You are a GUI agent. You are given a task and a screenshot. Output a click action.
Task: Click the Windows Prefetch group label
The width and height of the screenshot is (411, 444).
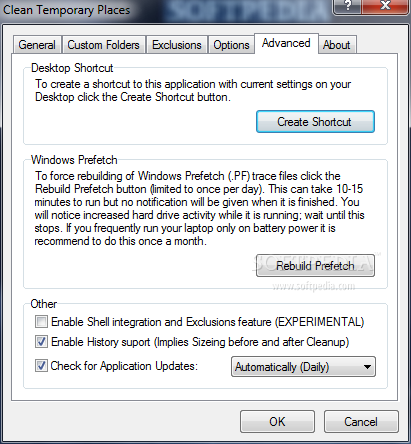tap(74, 160)
